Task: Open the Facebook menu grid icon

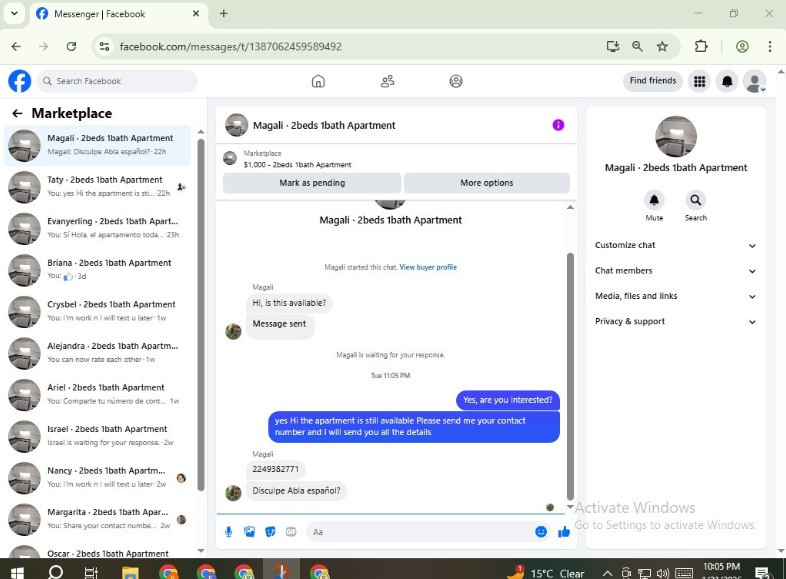Action: pyautogui.click(x=699, y=81)
